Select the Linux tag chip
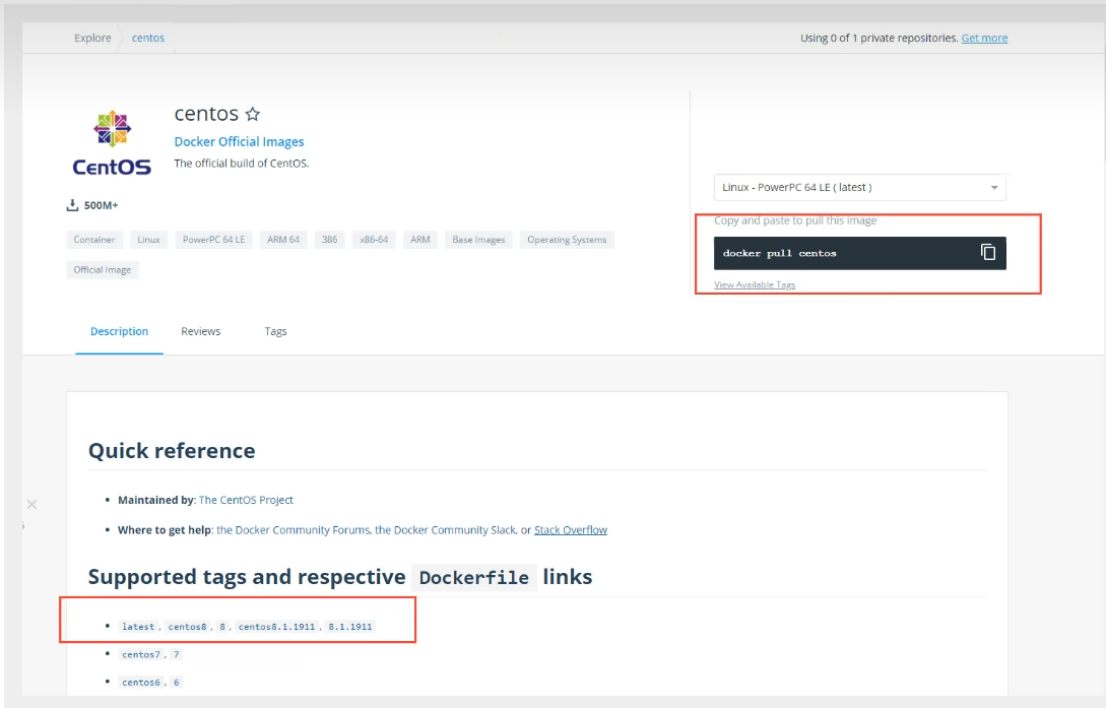Screen dimensions: 1107x709 148,239
